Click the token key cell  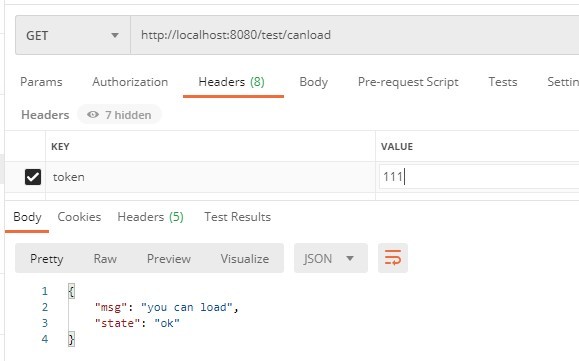point(210,177)
